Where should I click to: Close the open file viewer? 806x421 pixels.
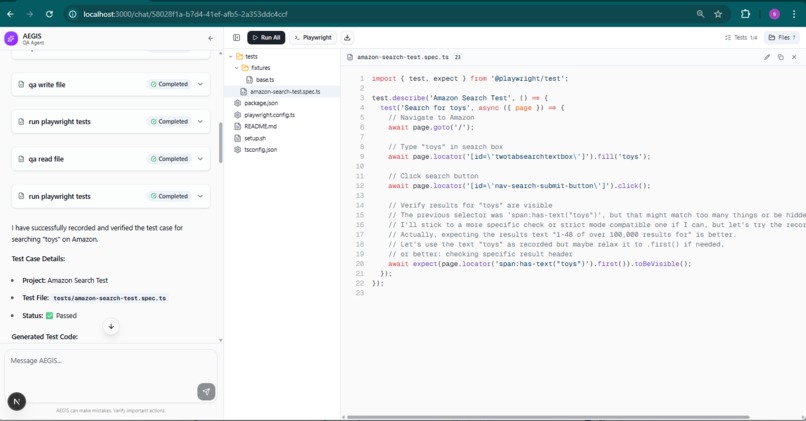click(x=794, y=57)
